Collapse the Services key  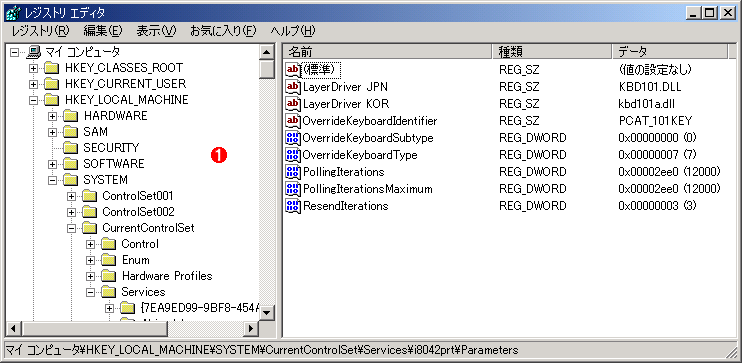point(90,292)
